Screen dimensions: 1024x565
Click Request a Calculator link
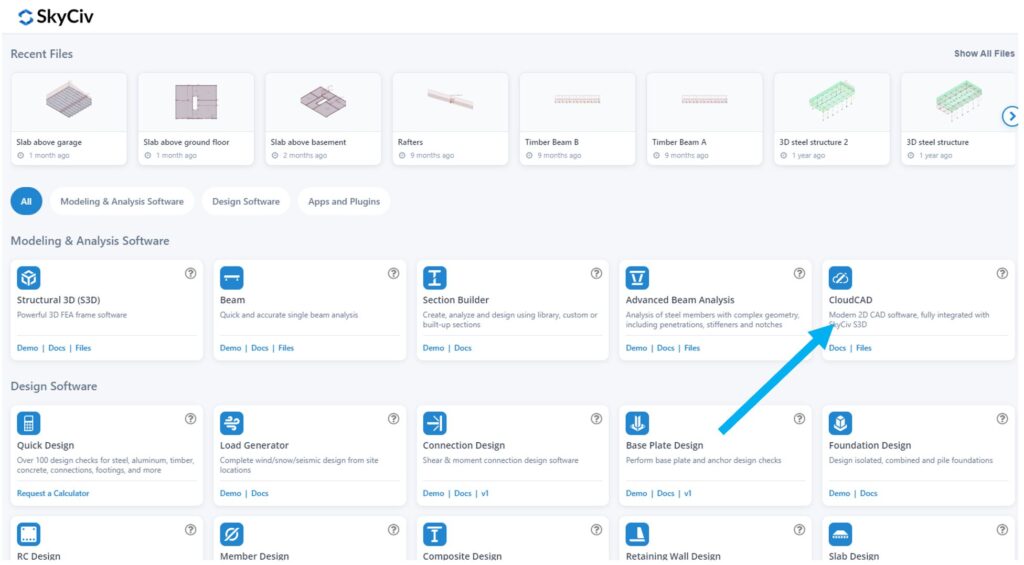[53, 494]
